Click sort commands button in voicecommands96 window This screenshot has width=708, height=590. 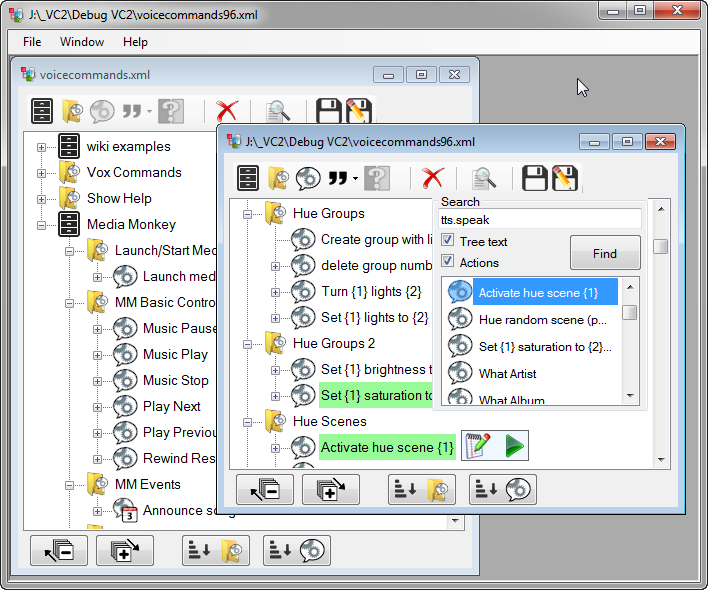pos(503,489)
